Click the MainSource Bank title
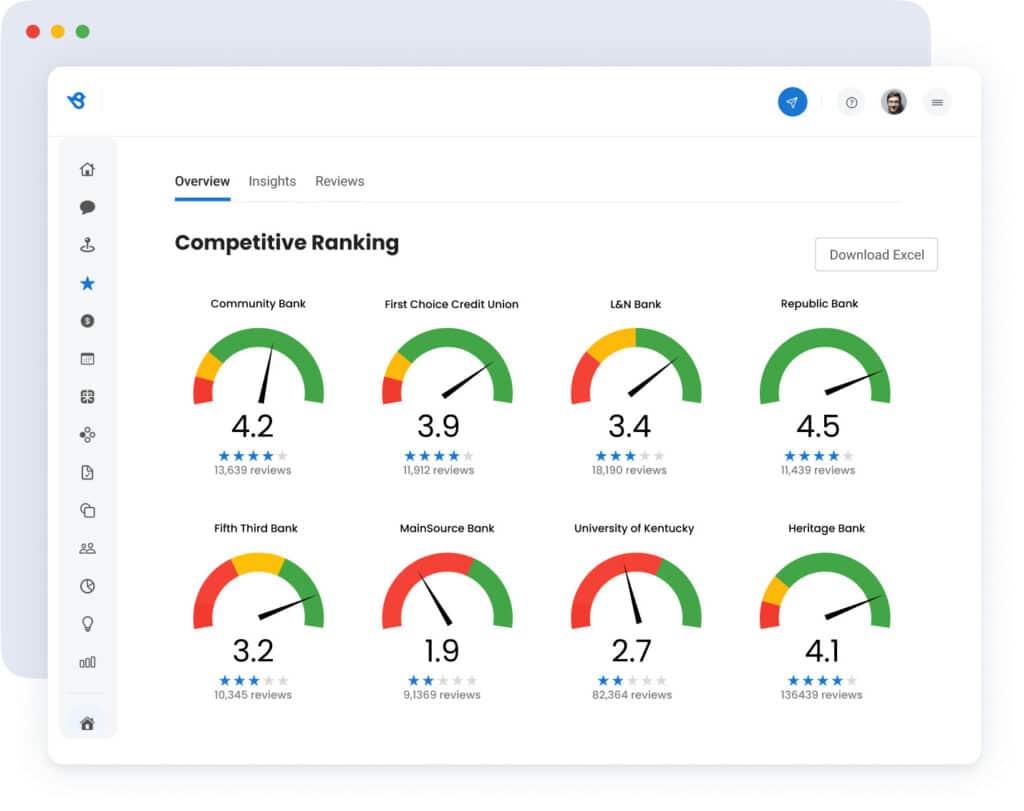The image size is (1024, 811). tap(447, 528)
